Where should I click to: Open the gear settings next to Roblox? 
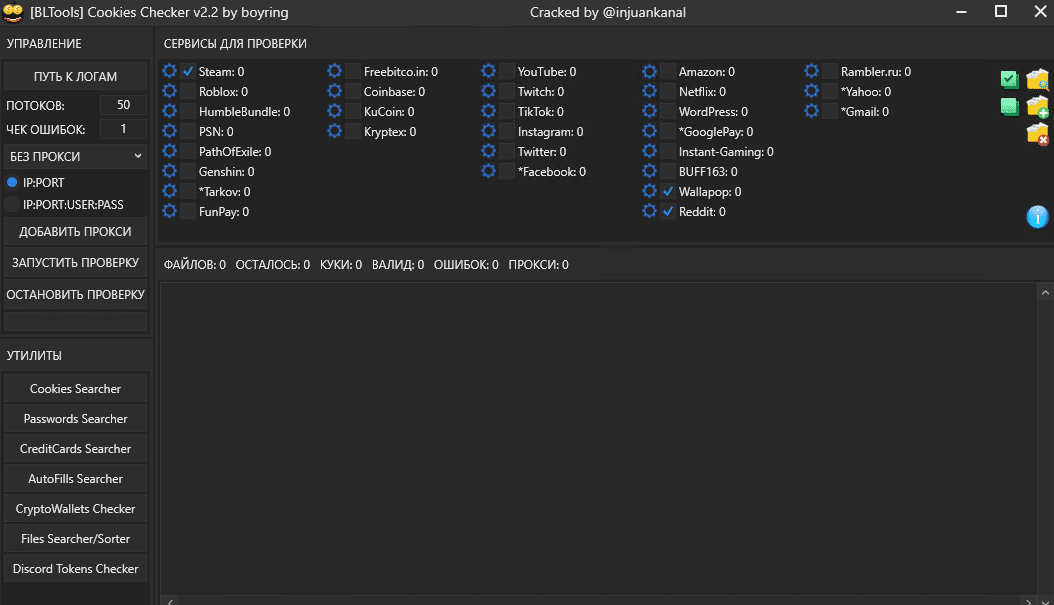(x=169, y=91)
